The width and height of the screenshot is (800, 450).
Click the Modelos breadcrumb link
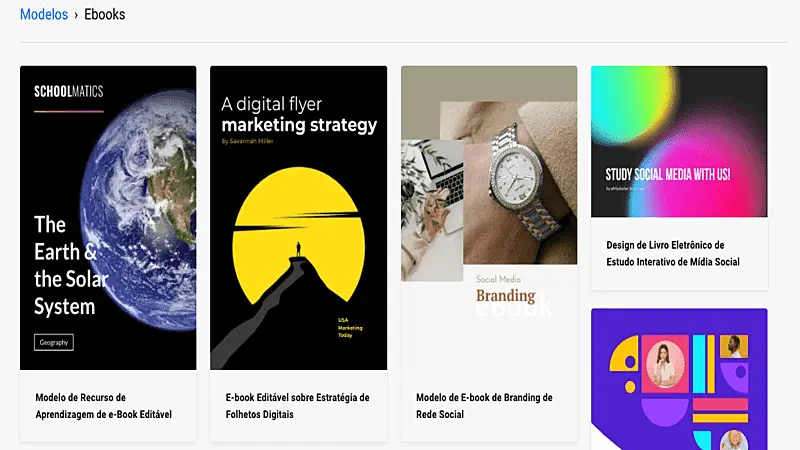tap(44, 15)
